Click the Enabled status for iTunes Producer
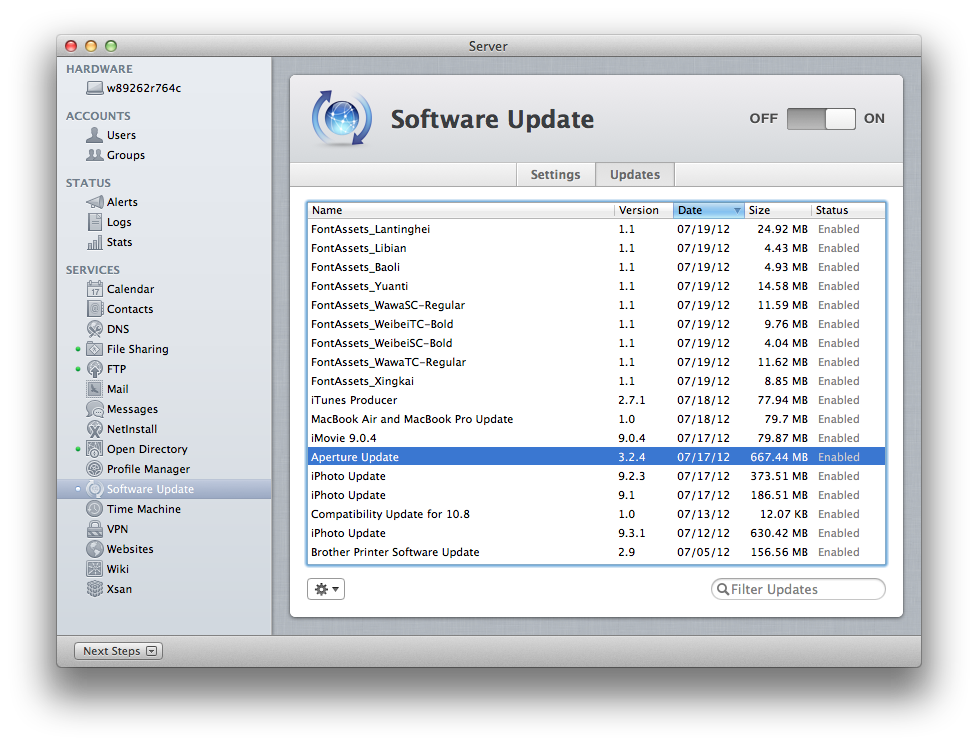Screen dimensions: 978x746 tap(839, 400)
